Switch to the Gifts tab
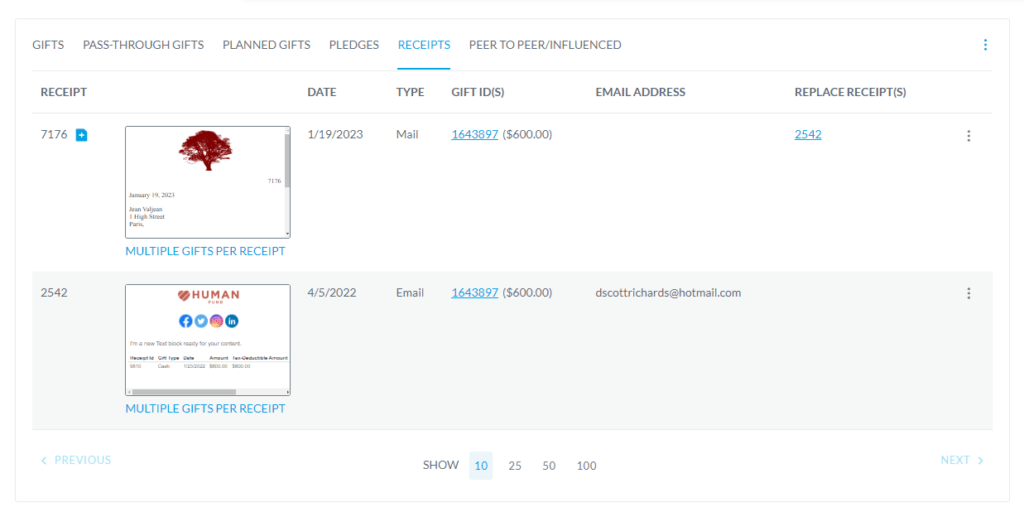This screenshot has height=517, width=1024. [x=48, y=44]
